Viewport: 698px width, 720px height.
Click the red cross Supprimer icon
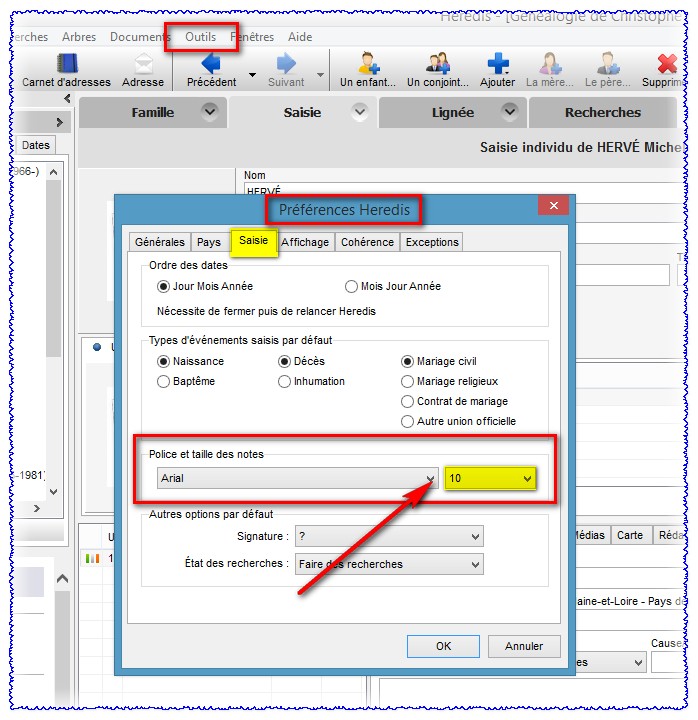point(666,63)
